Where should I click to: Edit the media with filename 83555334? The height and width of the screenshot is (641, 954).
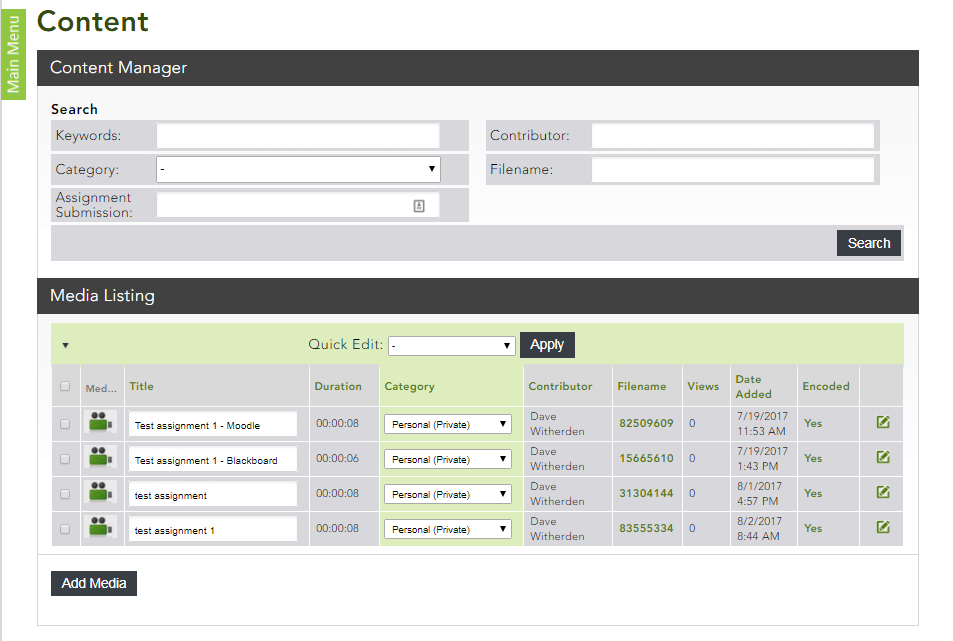coord(883,527)
